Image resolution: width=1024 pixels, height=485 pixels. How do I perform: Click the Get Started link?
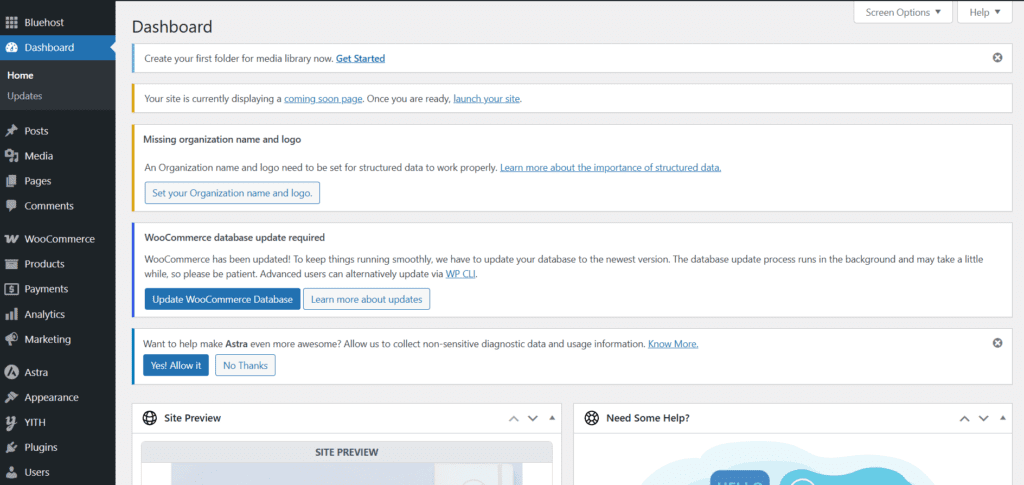(x=360, y=58)
